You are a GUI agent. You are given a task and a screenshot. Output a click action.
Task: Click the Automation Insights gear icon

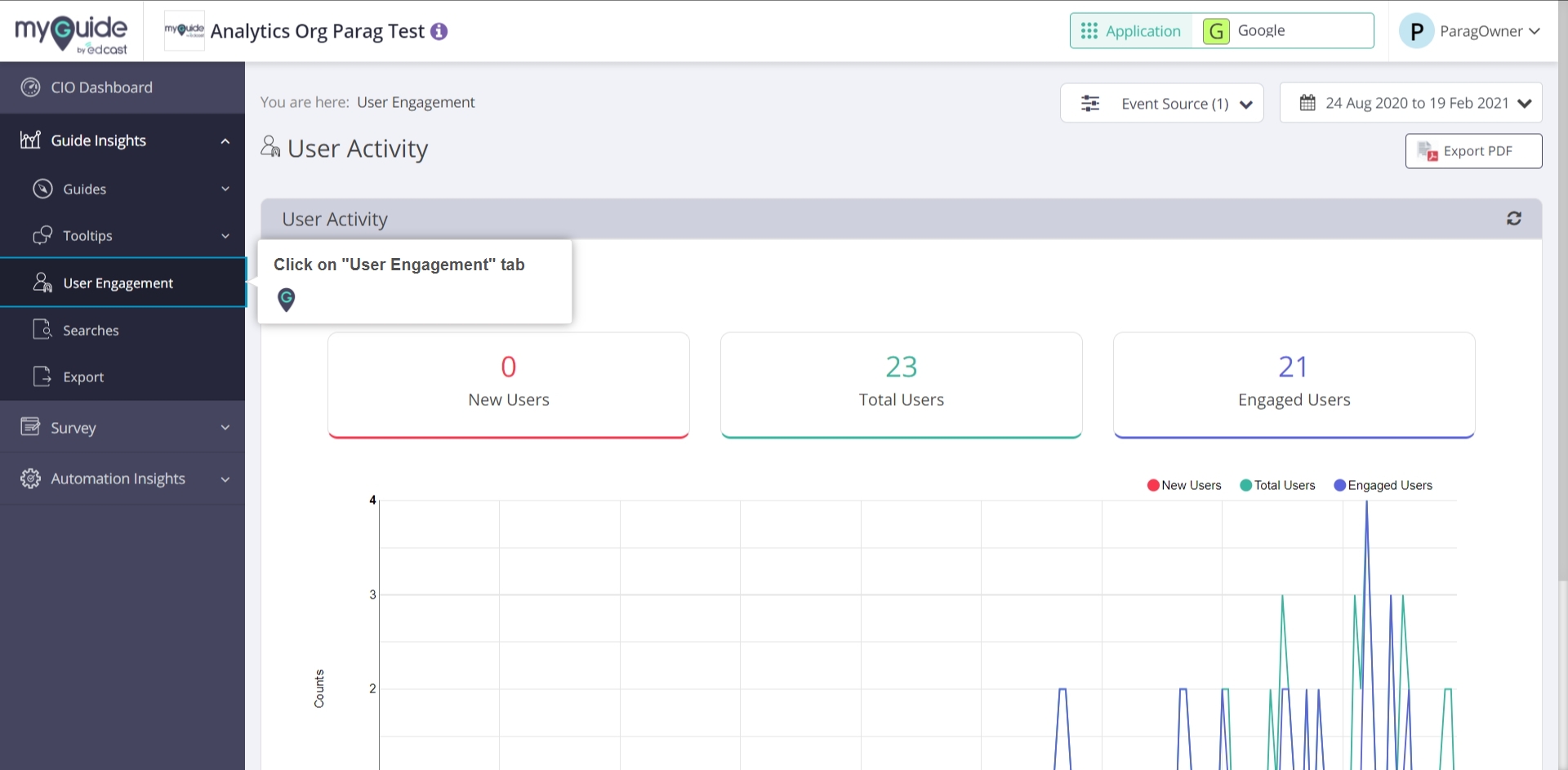[x=30, y=478]
